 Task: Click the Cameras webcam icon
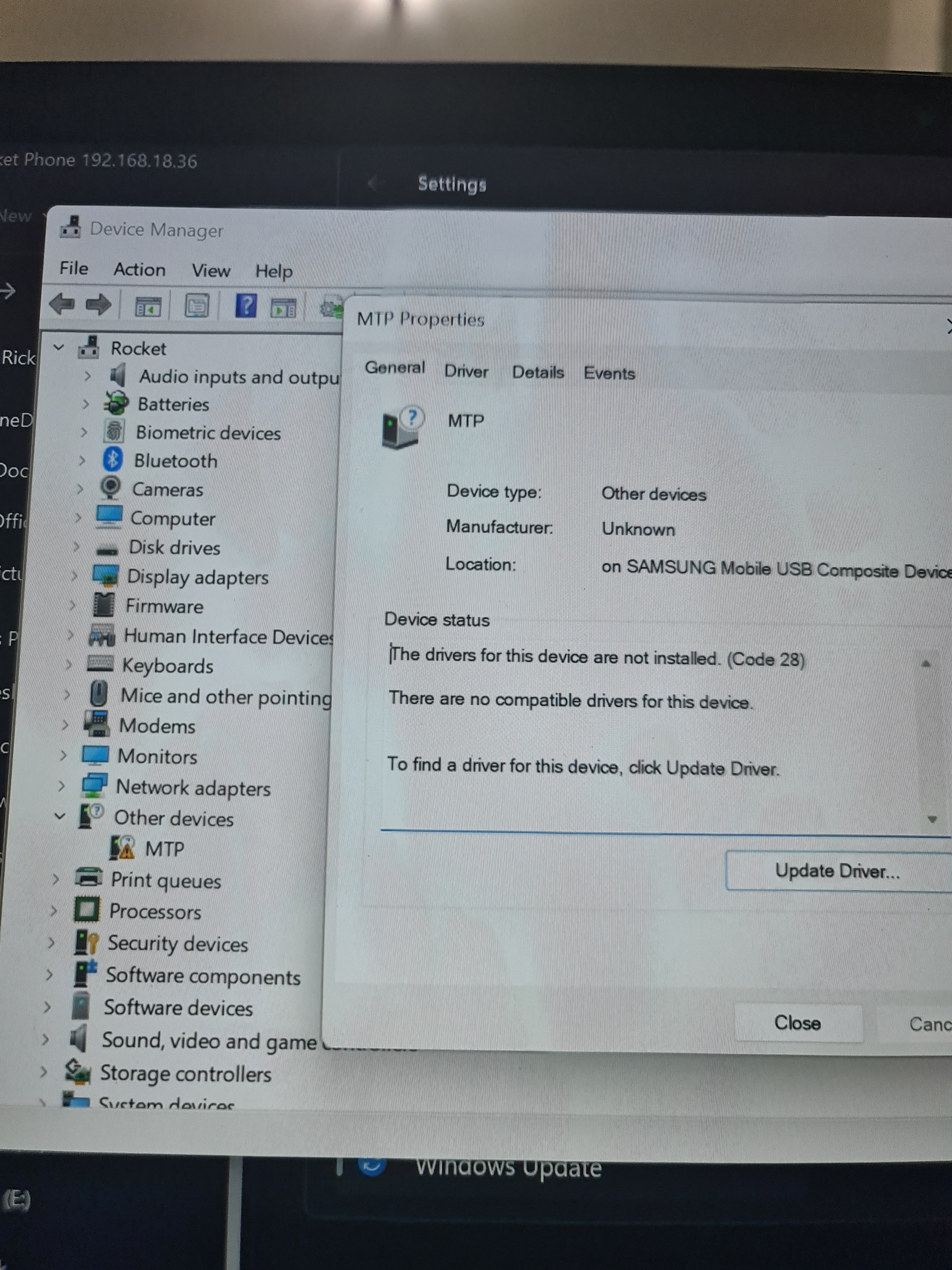tap(110, 487)
